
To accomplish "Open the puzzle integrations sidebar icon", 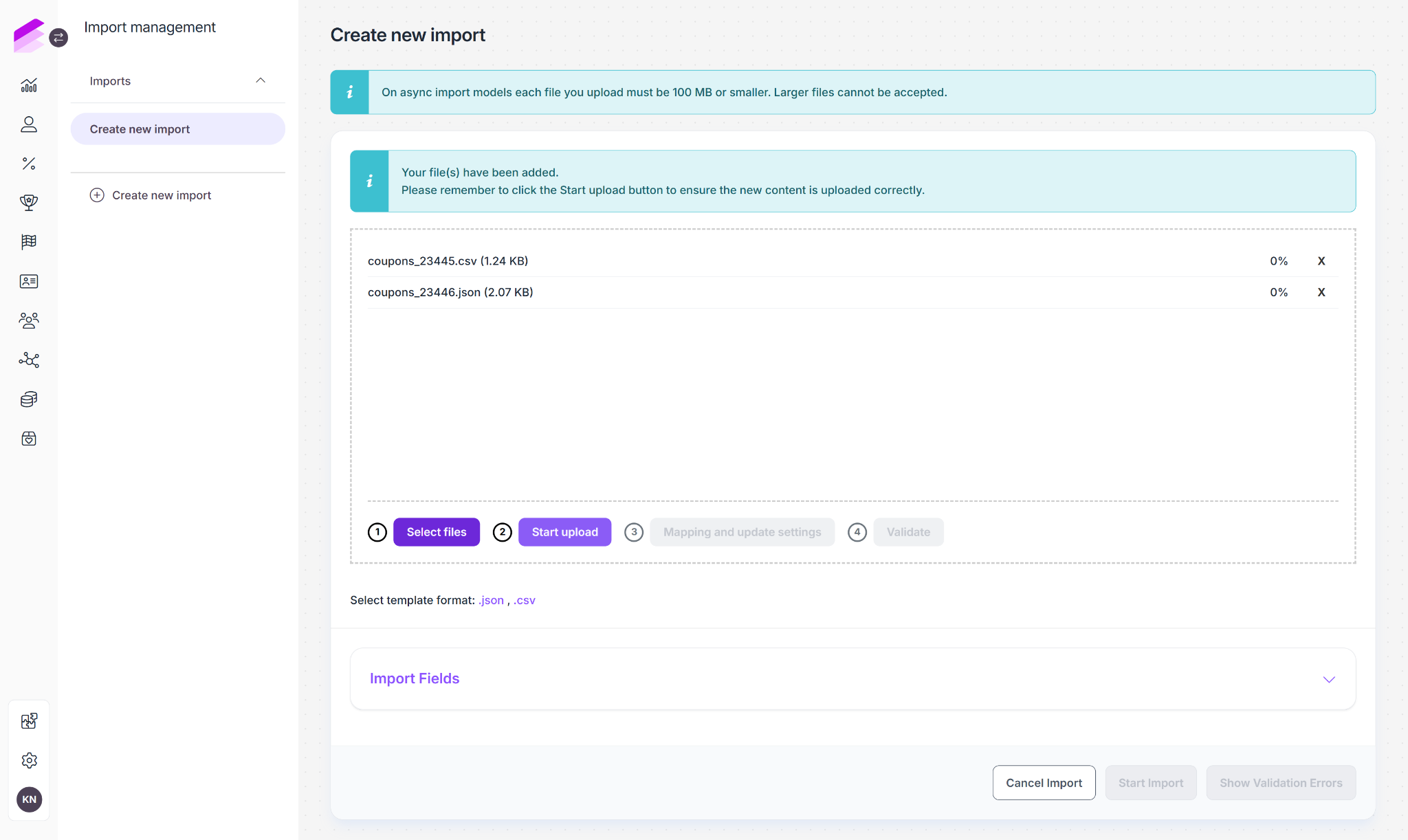I will [29, 721].
